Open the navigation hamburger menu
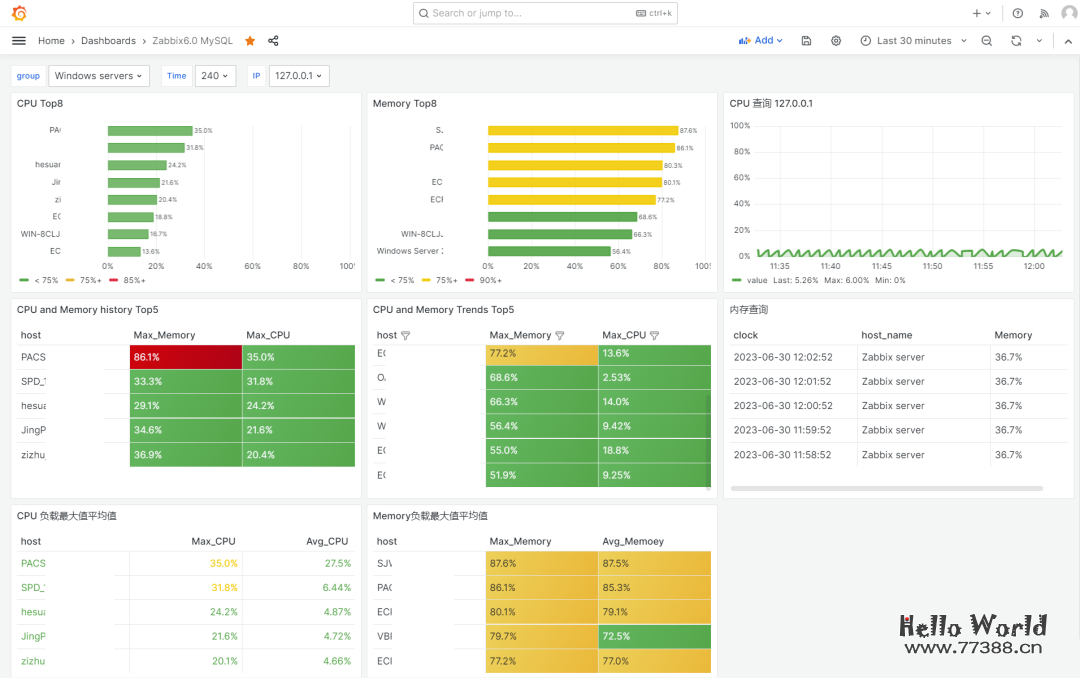 click(x=18, y=40)
